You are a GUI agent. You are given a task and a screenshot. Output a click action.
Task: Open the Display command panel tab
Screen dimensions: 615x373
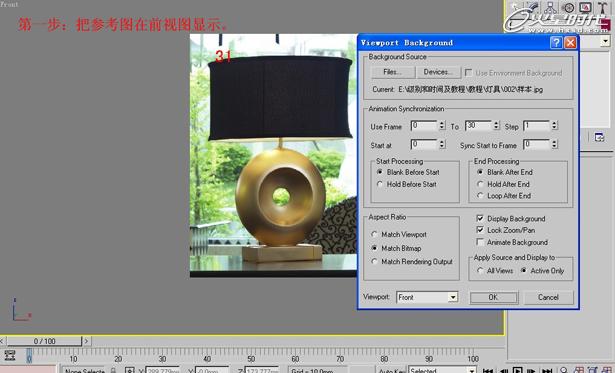(585, 7)
